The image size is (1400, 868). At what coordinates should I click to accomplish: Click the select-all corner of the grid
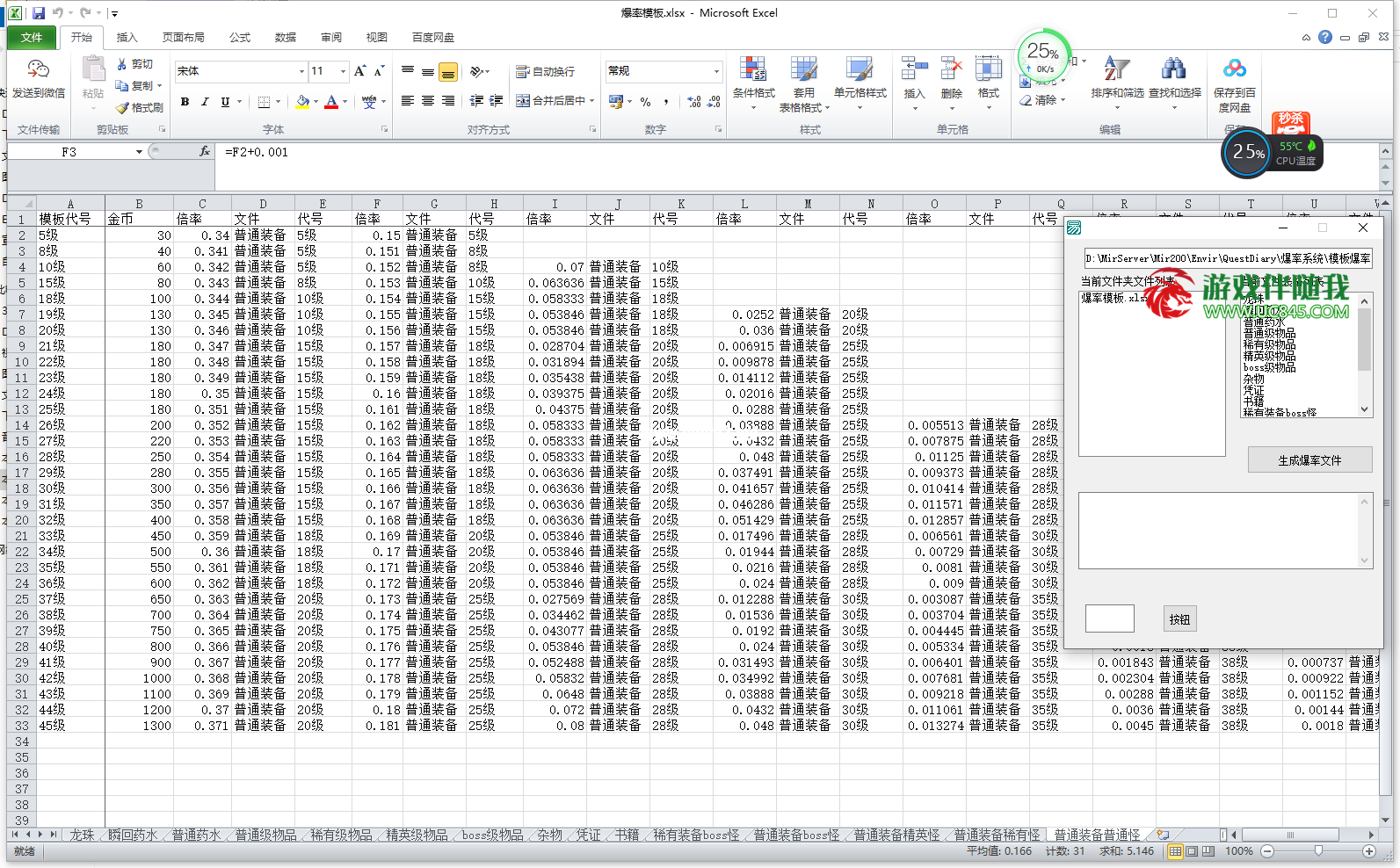pos(21,203)
